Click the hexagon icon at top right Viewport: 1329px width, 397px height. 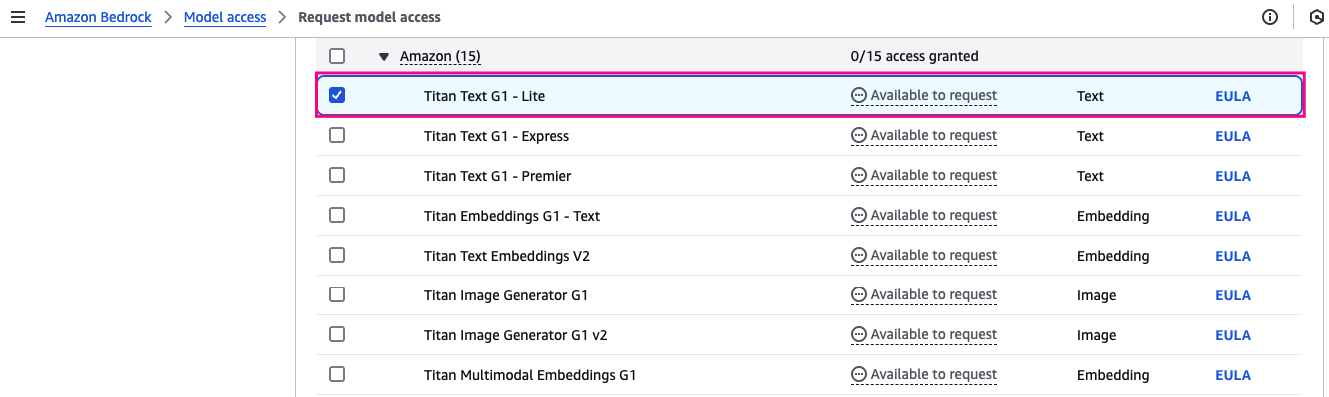1316,17
